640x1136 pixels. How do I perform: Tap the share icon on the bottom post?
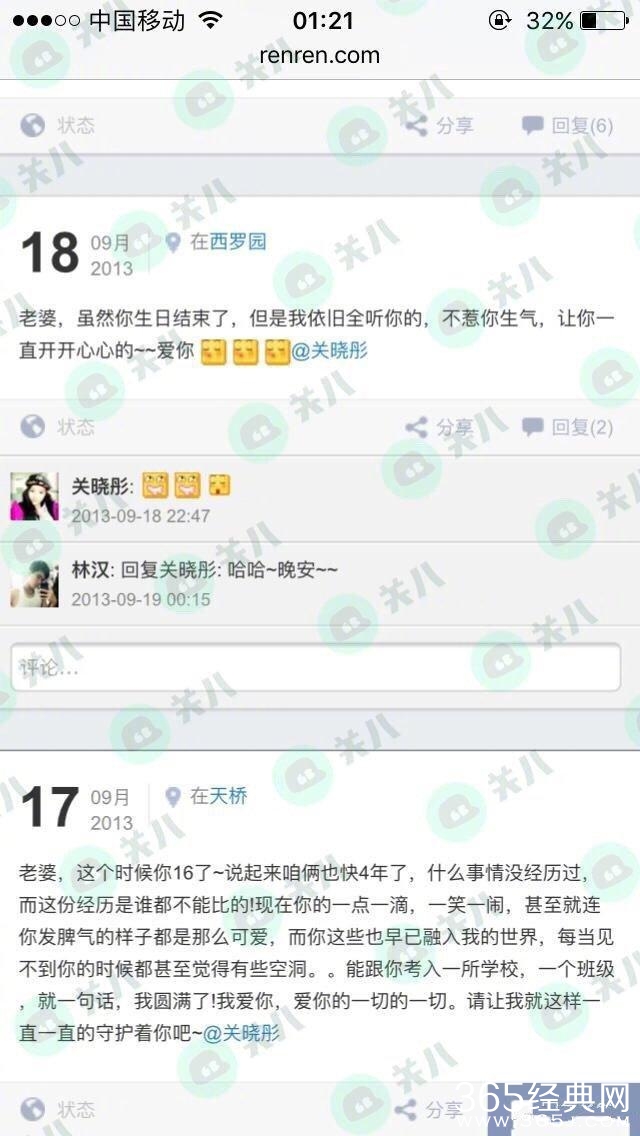pyautogui.click(x=405, y=1109)
